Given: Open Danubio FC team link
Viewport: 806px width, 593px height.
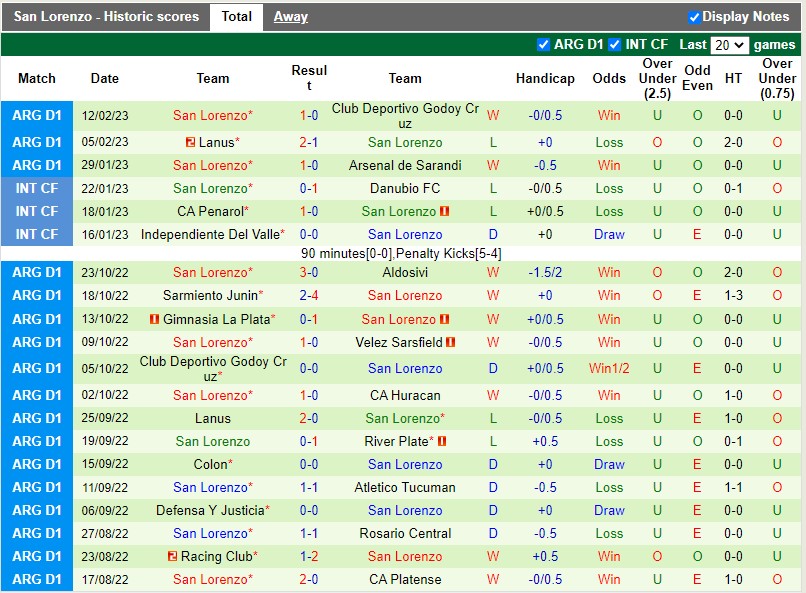Looking at the screenshot, I should [405, 189].
